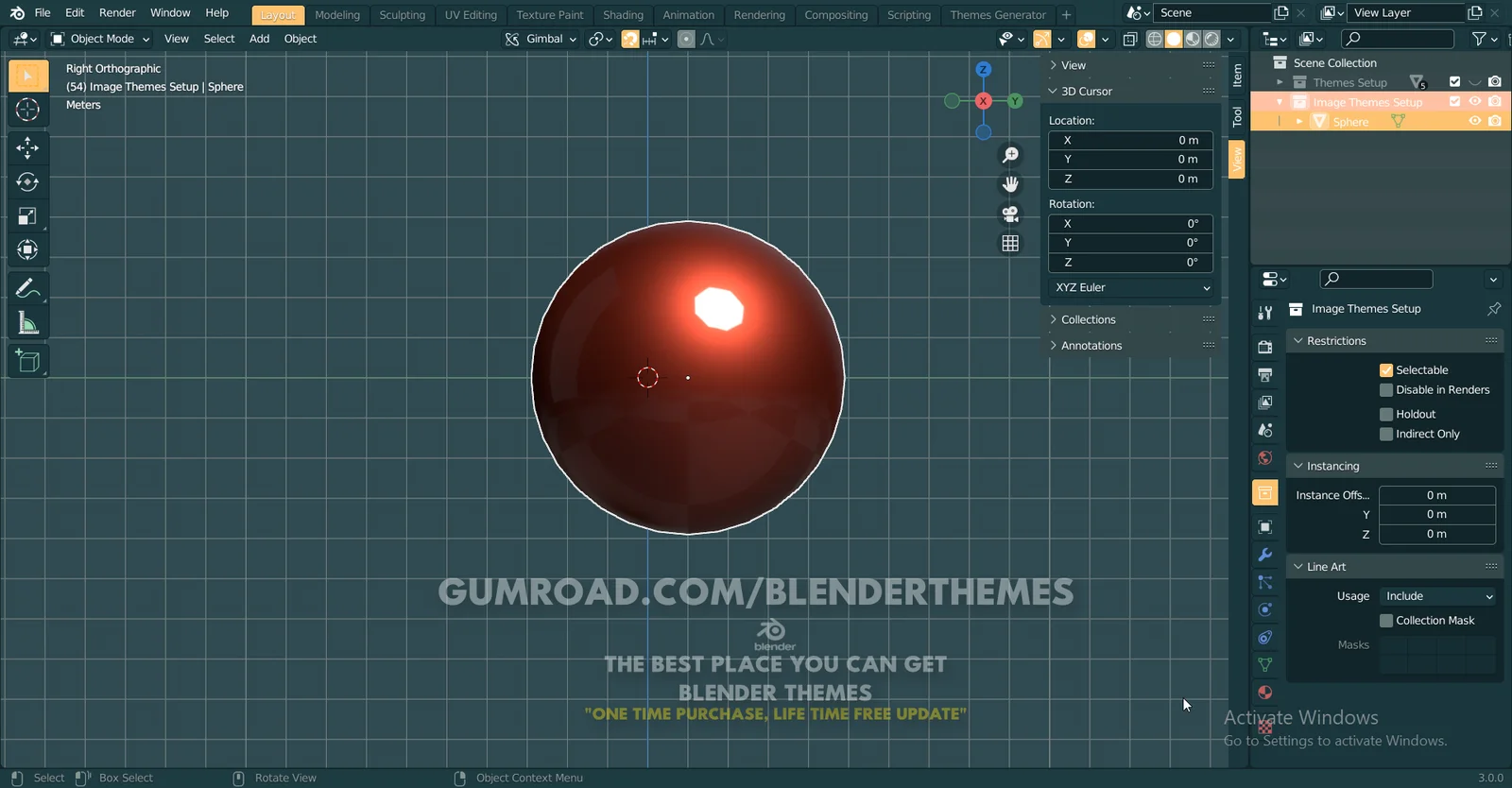
Task: Switch perspective/orthographic grid gizmo
Action: pos(1010,243)
